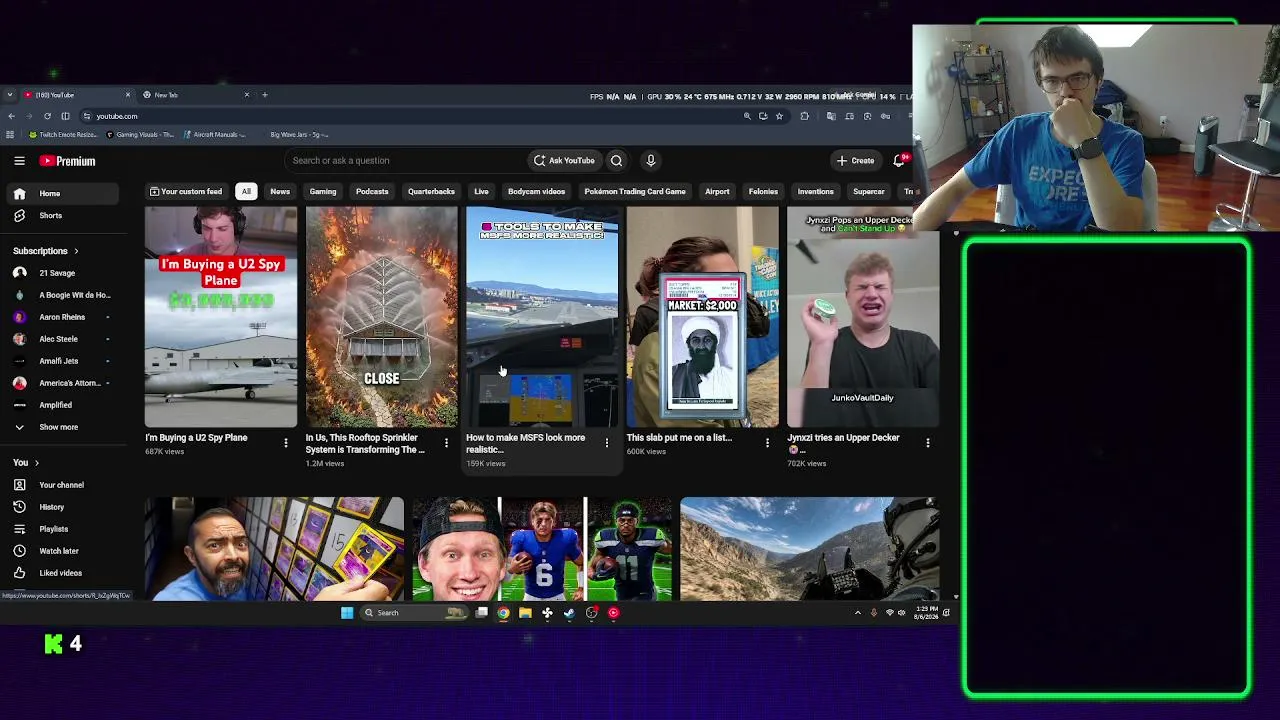Click the YouTube search magnifier button

[x=616, y=160]
